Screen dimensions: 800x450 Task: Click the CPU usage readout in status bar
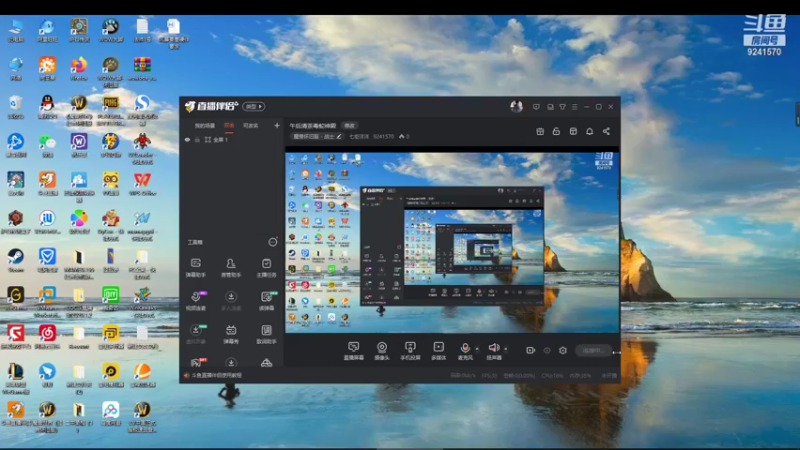(x=553, y=376)
